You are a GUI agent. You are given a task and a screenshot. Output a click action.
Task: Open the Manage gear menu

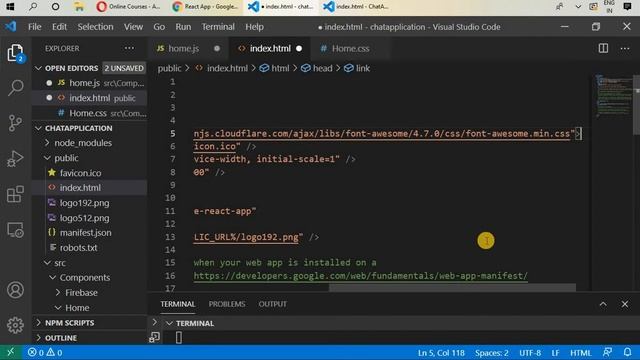(16, 325)
